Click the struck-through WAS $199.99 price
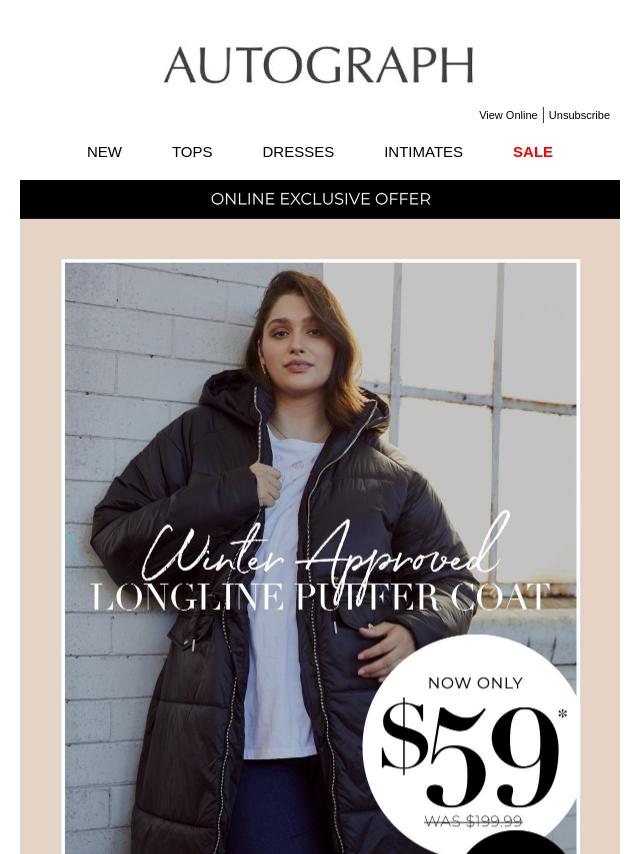Screen dimensions: 640x854 pyautogui.click(x=473, y=821)
